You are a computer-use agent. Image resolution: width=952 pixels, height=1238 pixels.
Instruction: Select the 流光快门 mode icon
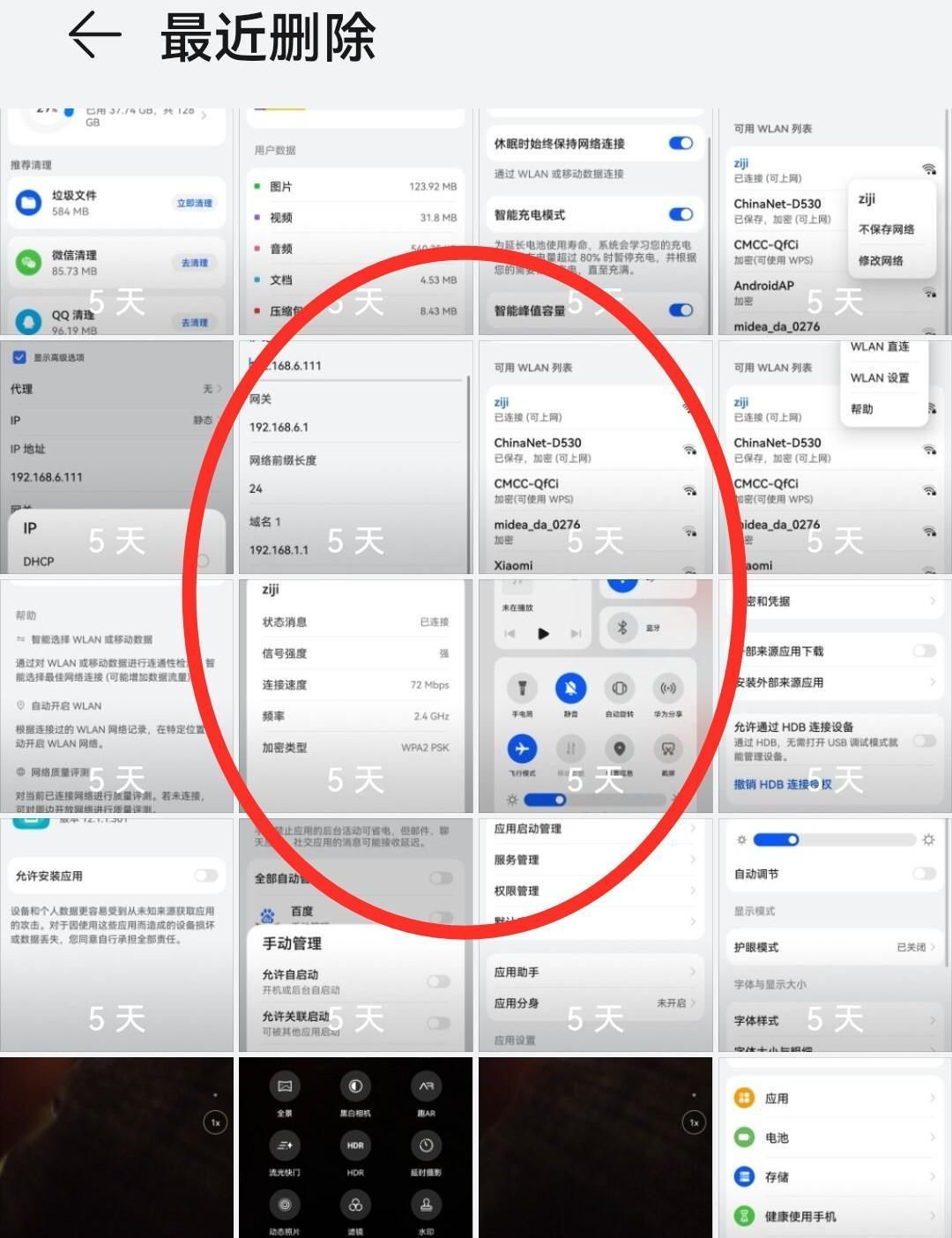click(x=285, y=1145)
